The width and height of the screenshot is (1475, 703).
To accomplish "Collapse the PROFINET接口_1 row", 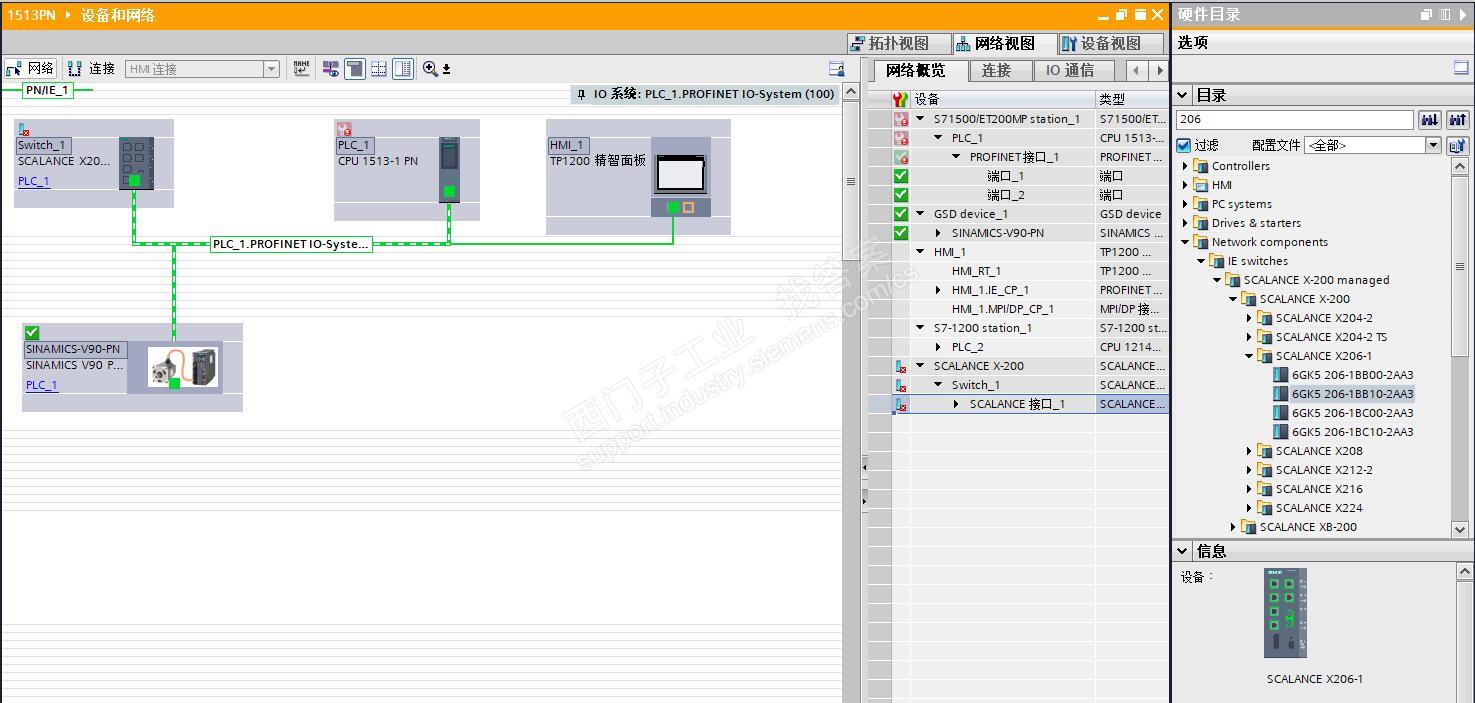I will click(956, 157).
